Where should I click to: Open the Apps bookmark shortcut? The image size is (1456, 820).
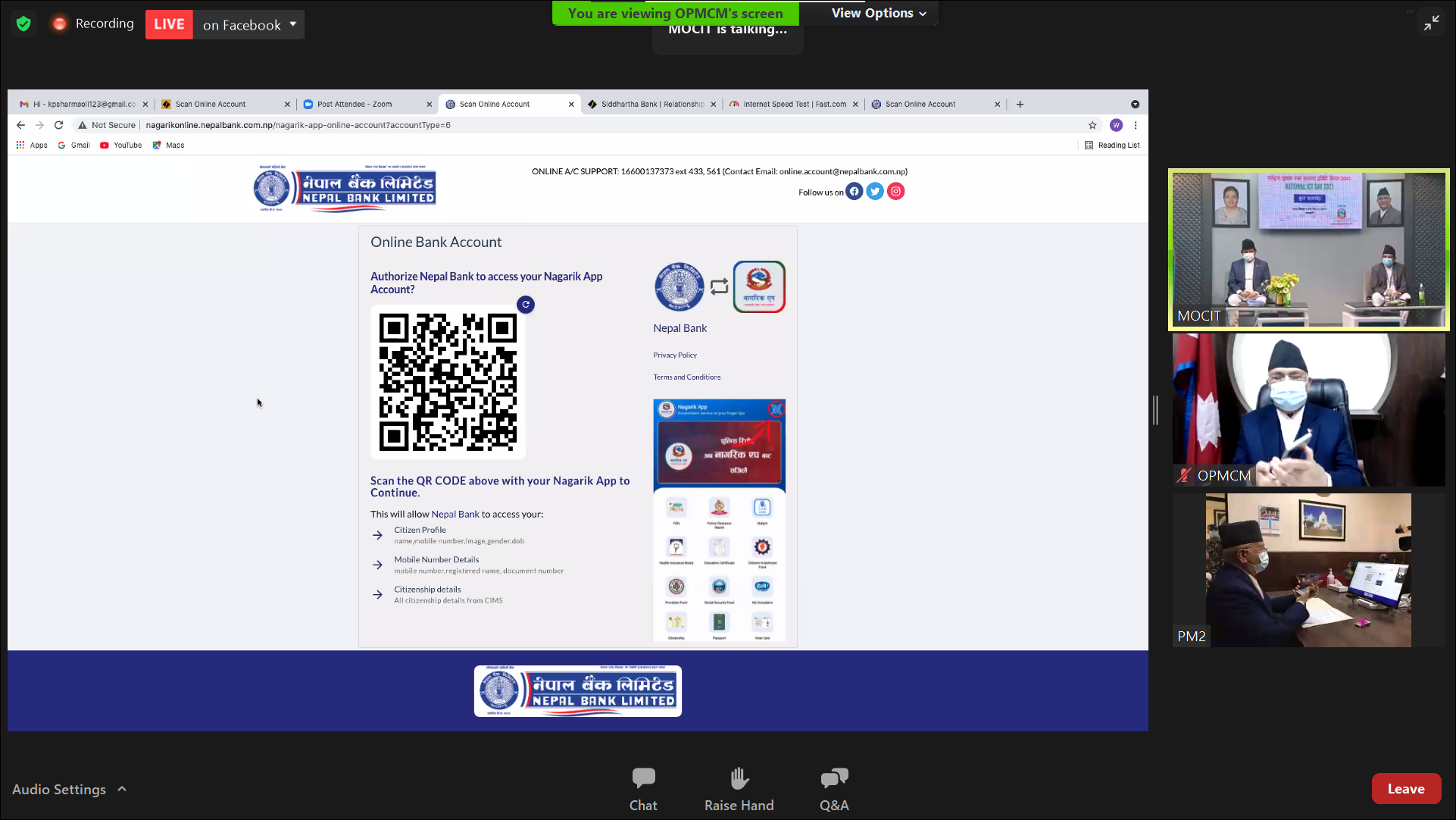31,145
